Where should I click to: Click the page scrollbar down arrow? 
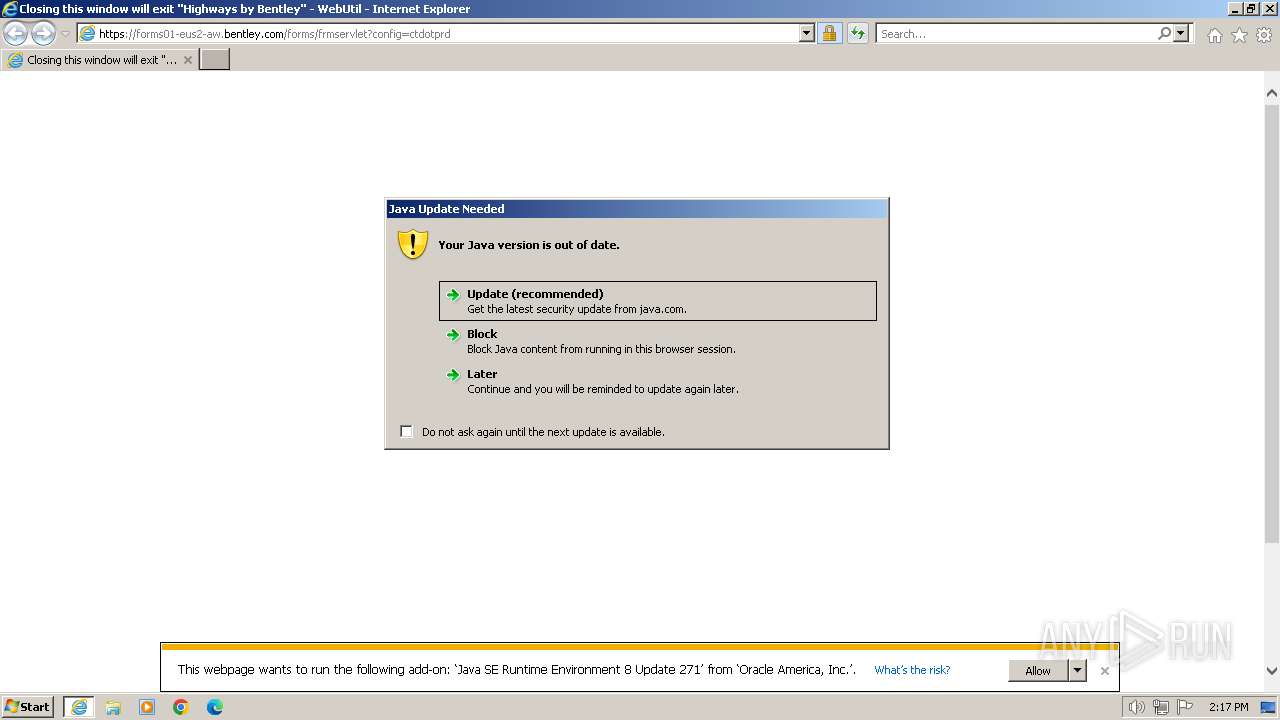pos(1272,672)
